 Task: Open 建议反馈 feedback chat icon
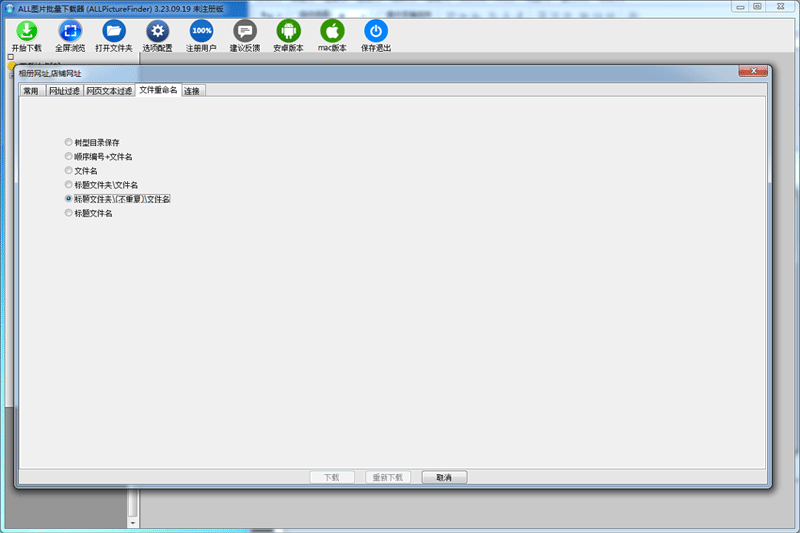point(245,30)
